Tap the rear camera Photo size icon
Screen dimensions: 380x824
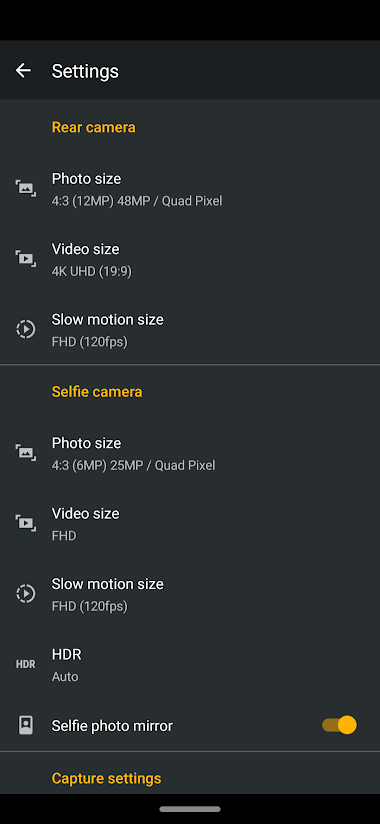pyautogui.click(x=26, y=188)
